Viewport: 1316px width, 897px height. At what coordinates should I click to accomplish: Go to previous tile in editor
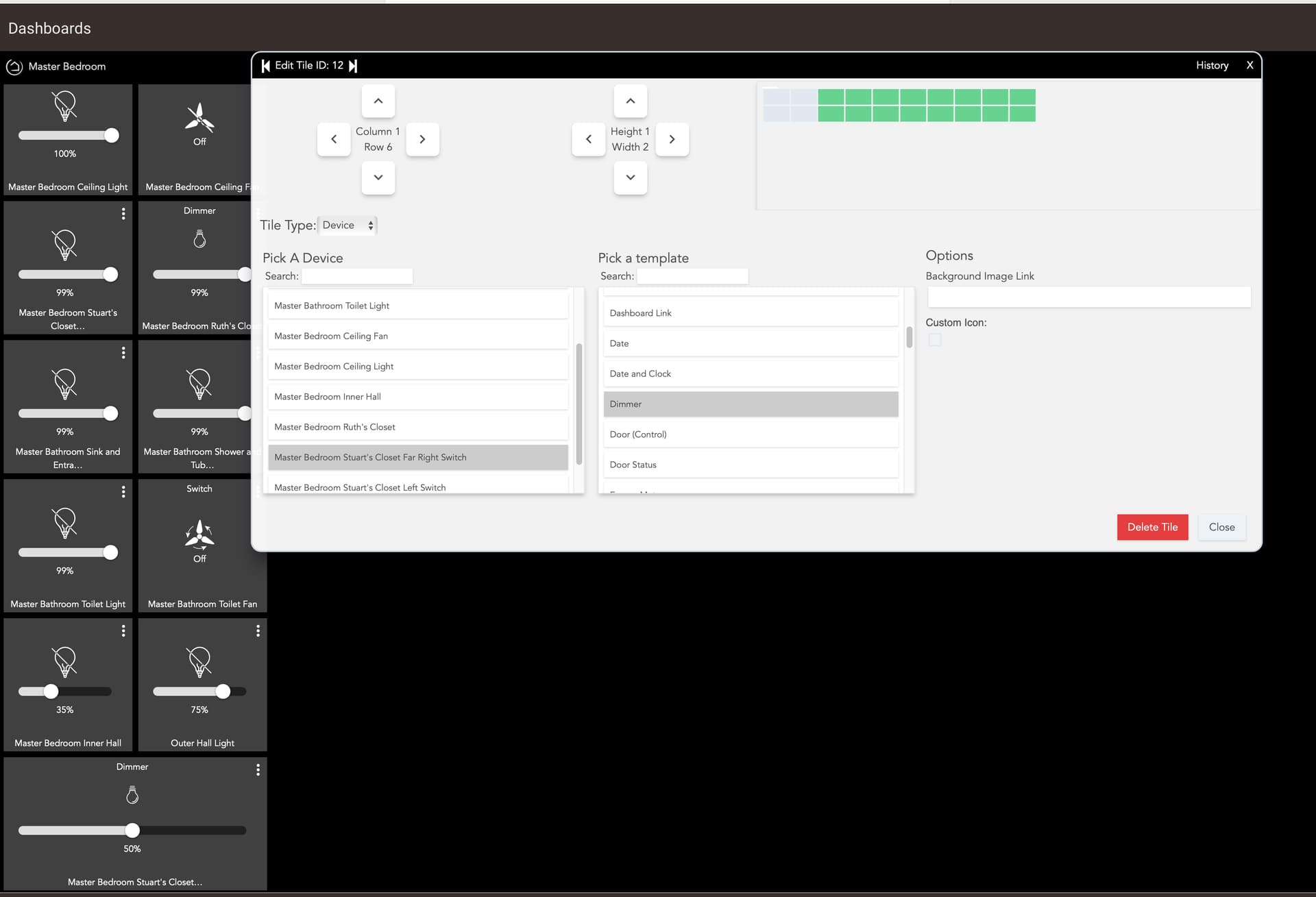point(266,66)
